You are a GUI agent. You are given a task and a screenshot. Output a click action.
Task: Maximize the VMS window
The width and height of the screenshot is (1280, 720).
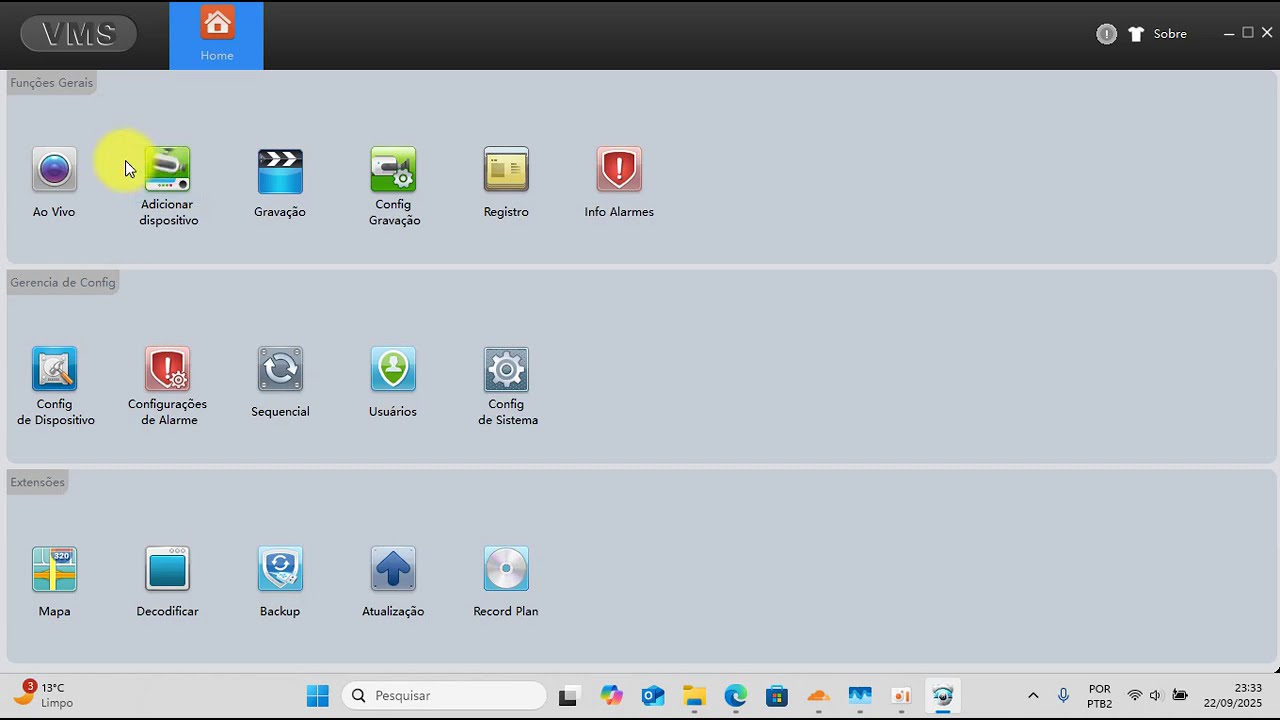[x=1248, y=33]
